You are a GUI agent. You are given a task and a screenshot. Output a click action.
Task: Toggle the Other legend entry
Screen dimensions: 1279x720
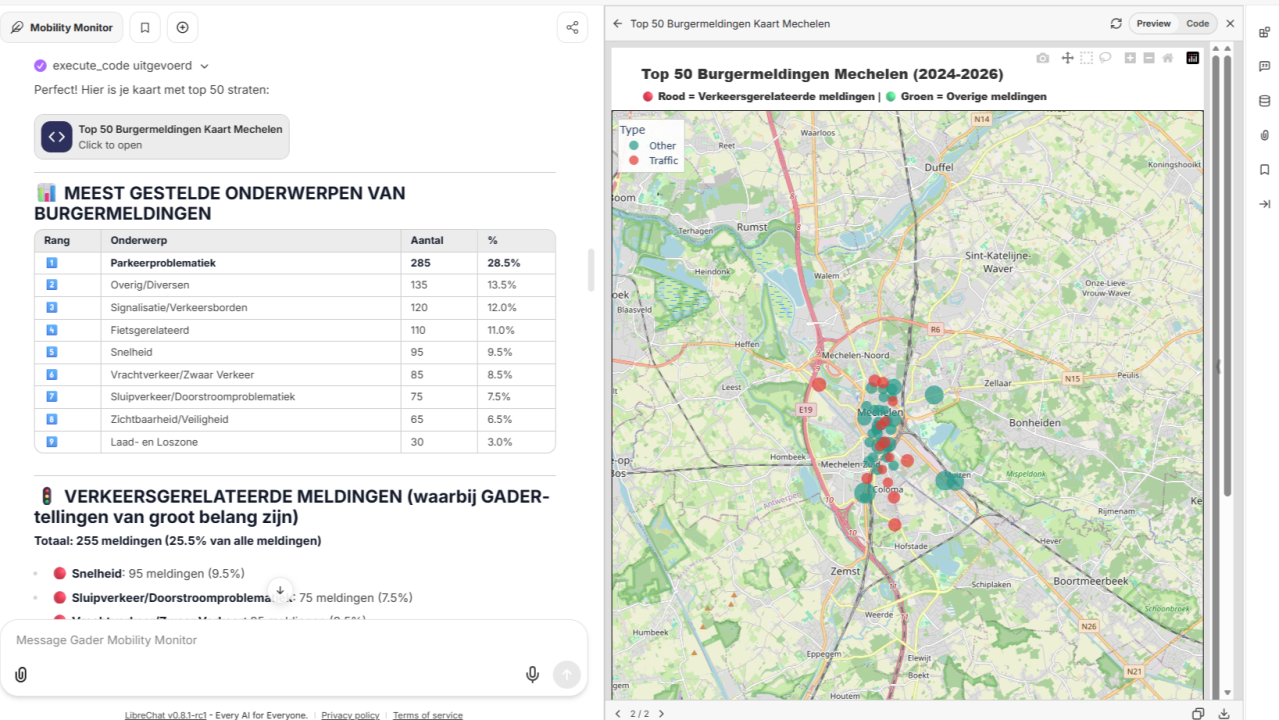pyautogui.click(x=652, y=146)
